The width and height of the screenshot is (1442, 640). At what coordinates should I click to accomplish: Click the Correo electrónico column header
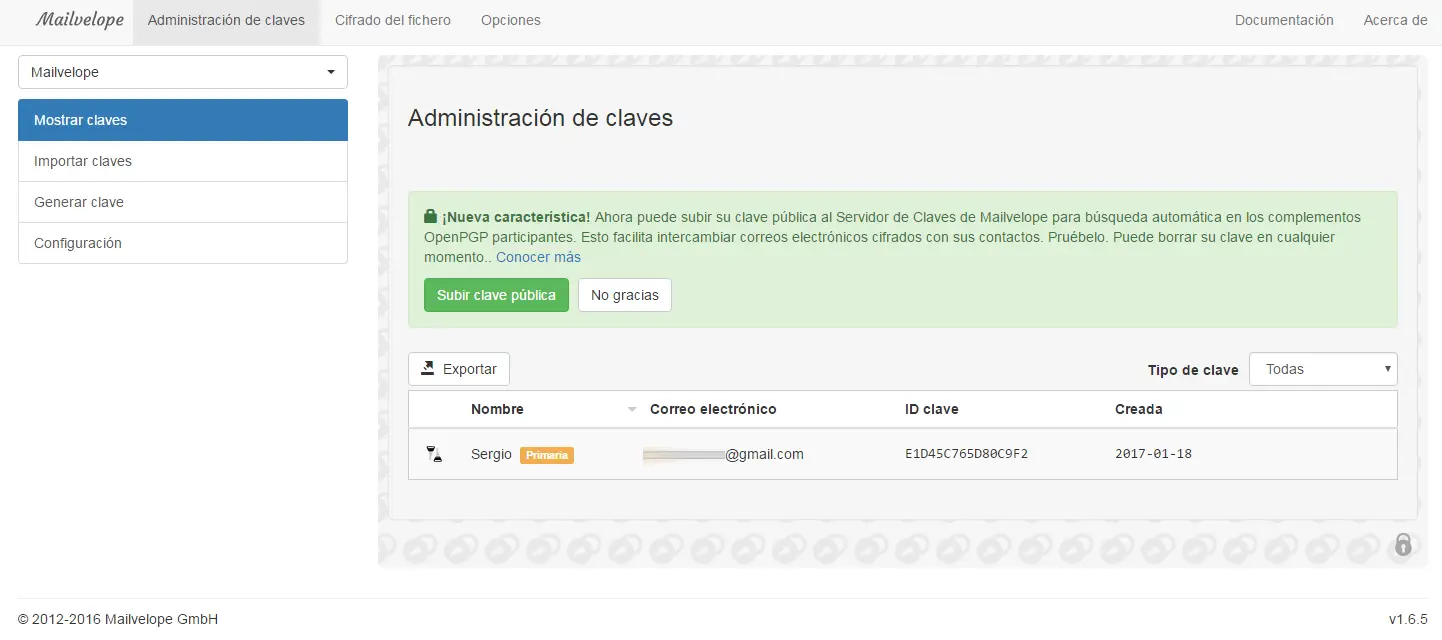click(x=713, y=409)
